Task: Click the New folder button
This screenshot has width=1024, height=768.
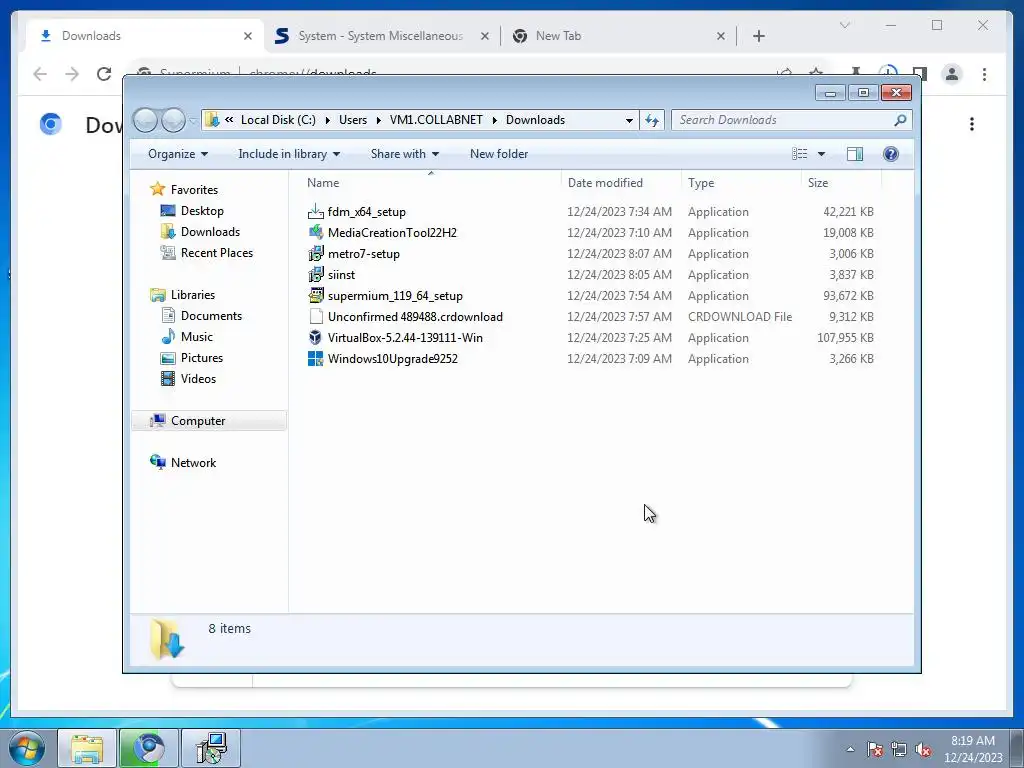Action: click(x=499, y=154)
